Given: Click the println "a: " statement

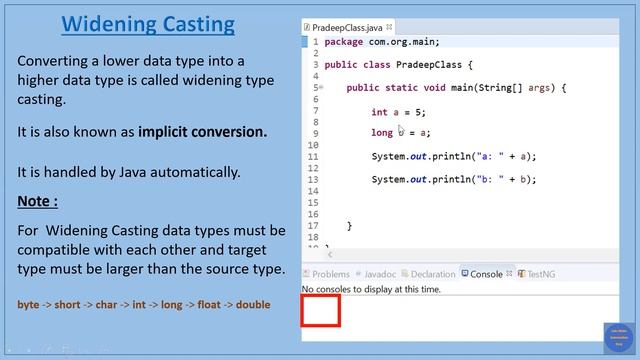Looking at the screenshot, I should (x=454, y=156).
